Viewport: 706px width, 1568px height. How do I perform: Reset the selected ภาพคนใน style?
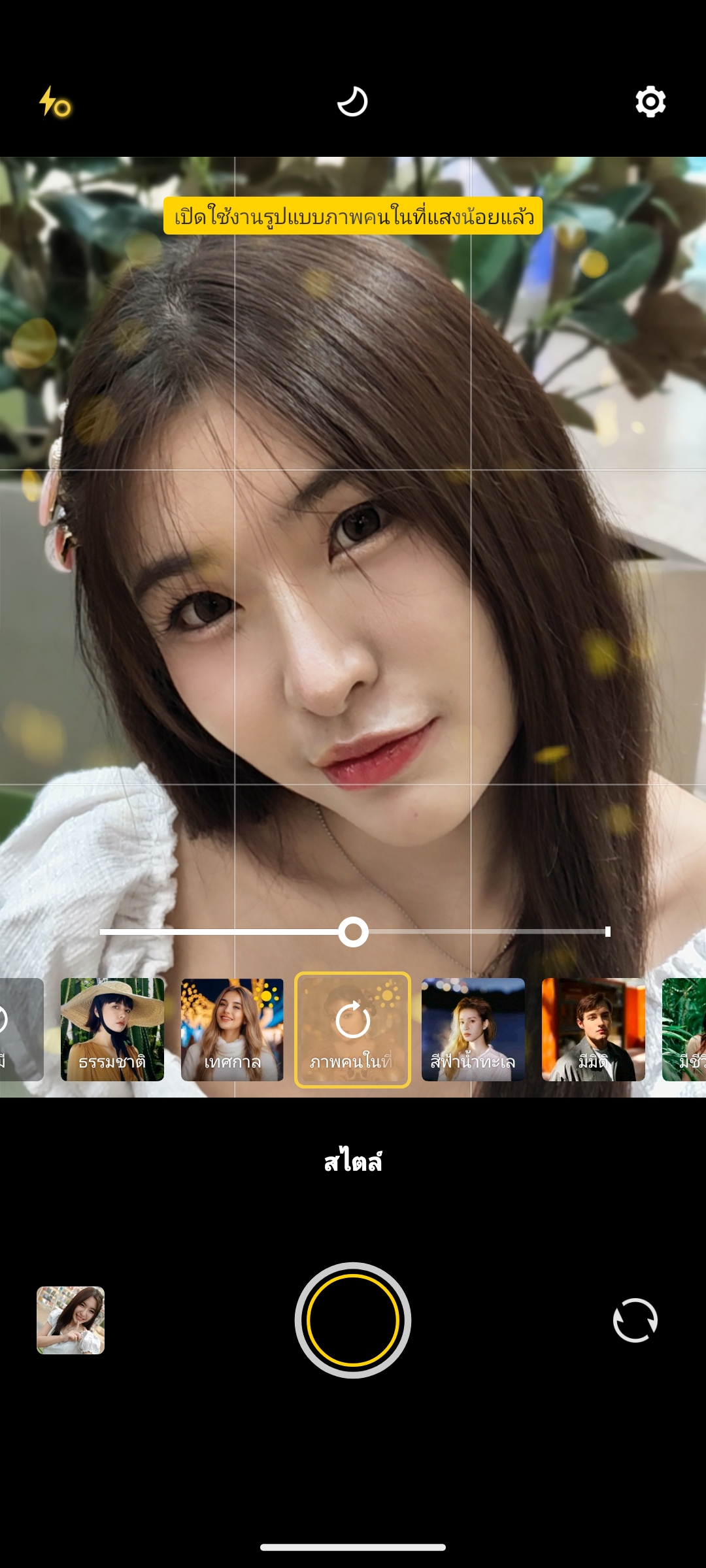coord(353,1030)
